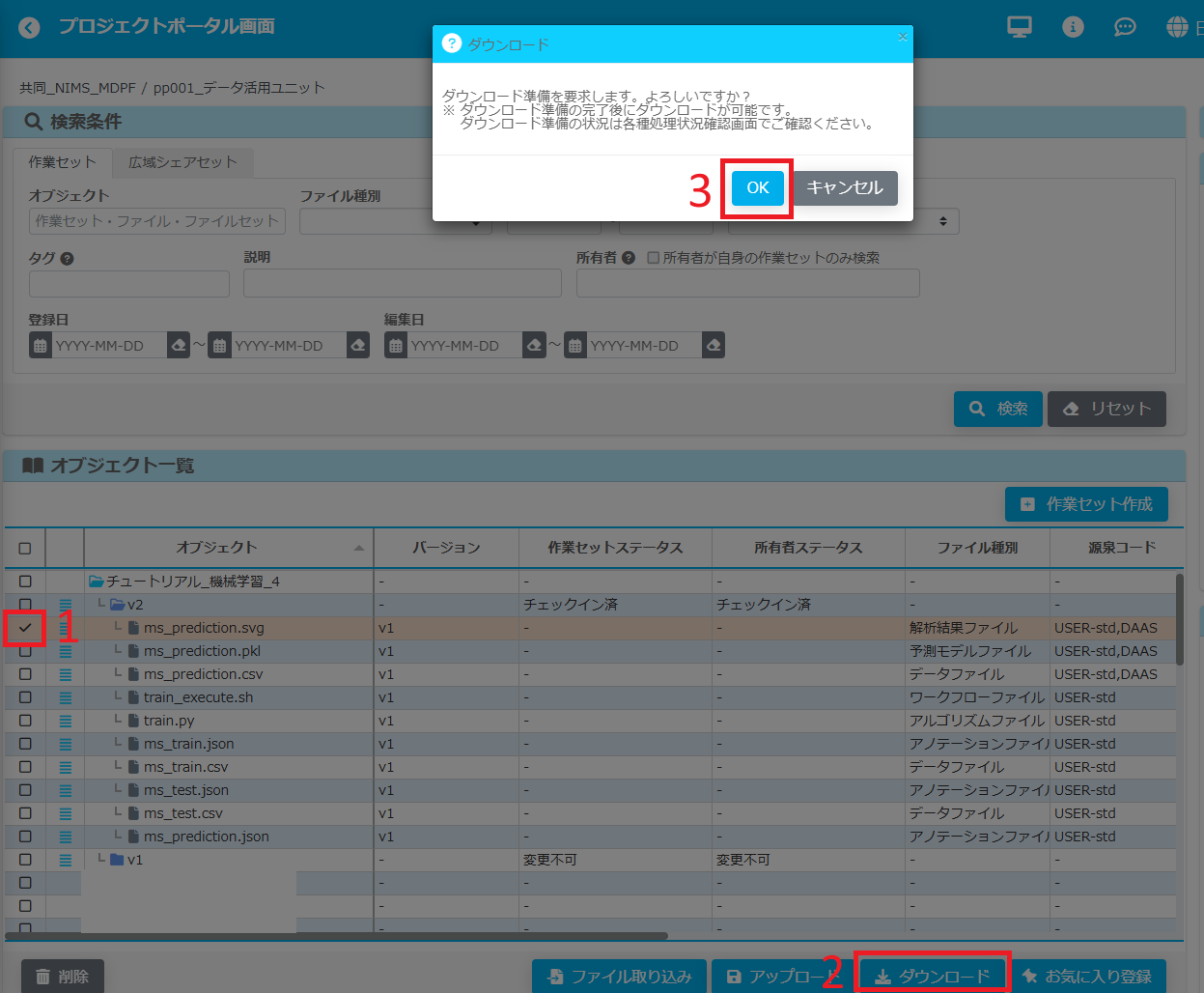This screenshot has width=1204, height=993.
Task: Click the globe language icon
Action: click(x=1177, y=27)
